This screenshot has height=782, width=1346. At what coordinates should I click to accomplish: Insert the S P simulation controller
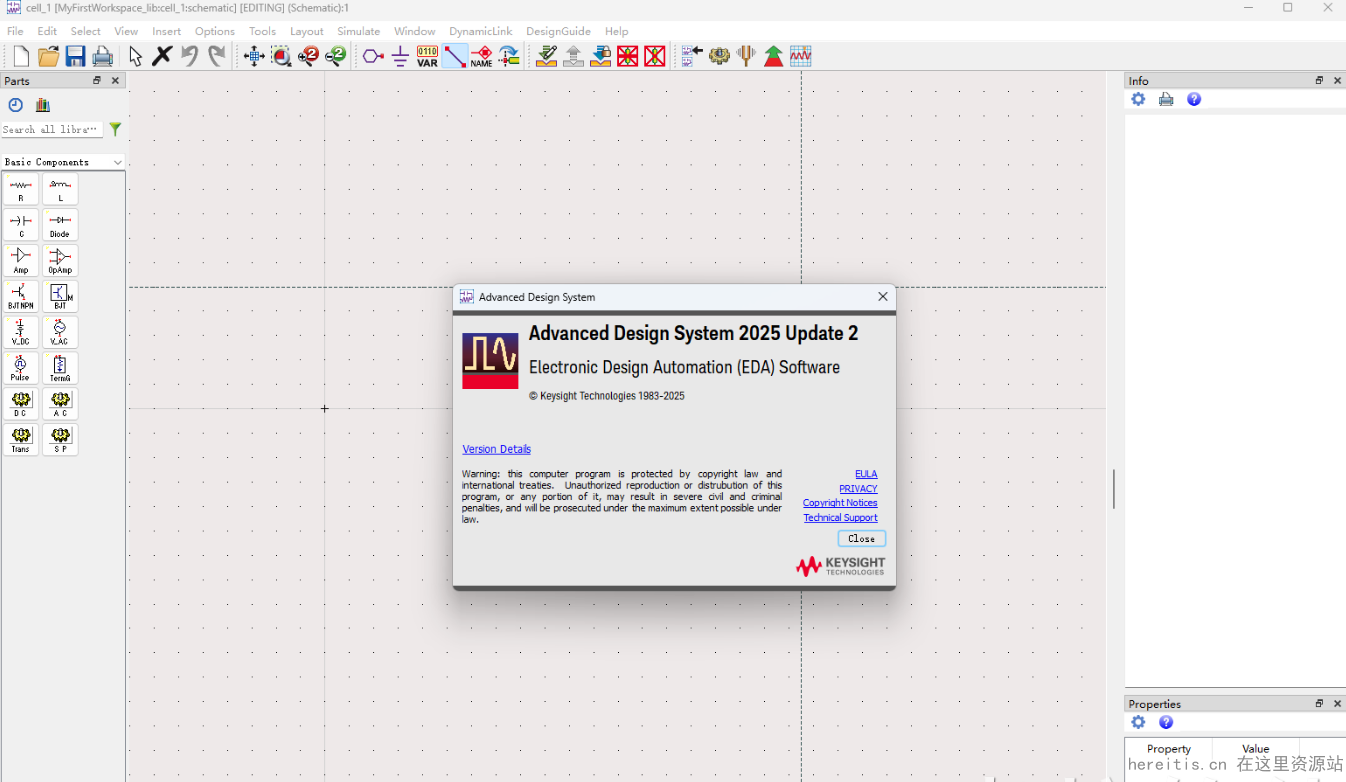60,440
